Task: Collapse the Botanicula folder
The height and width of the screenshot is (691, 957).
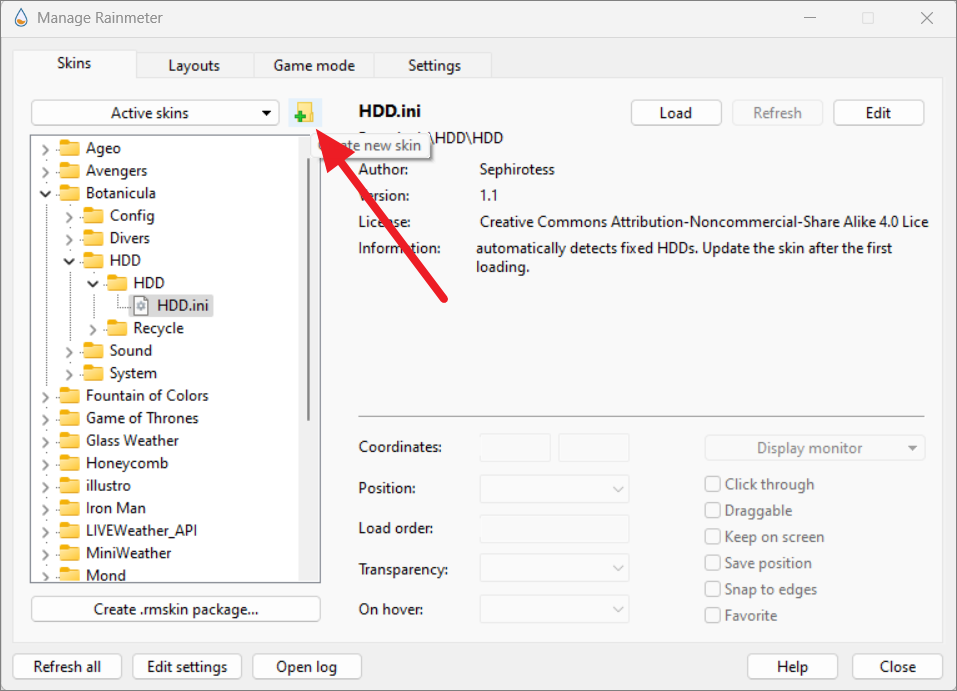Action: pos(45,194)
